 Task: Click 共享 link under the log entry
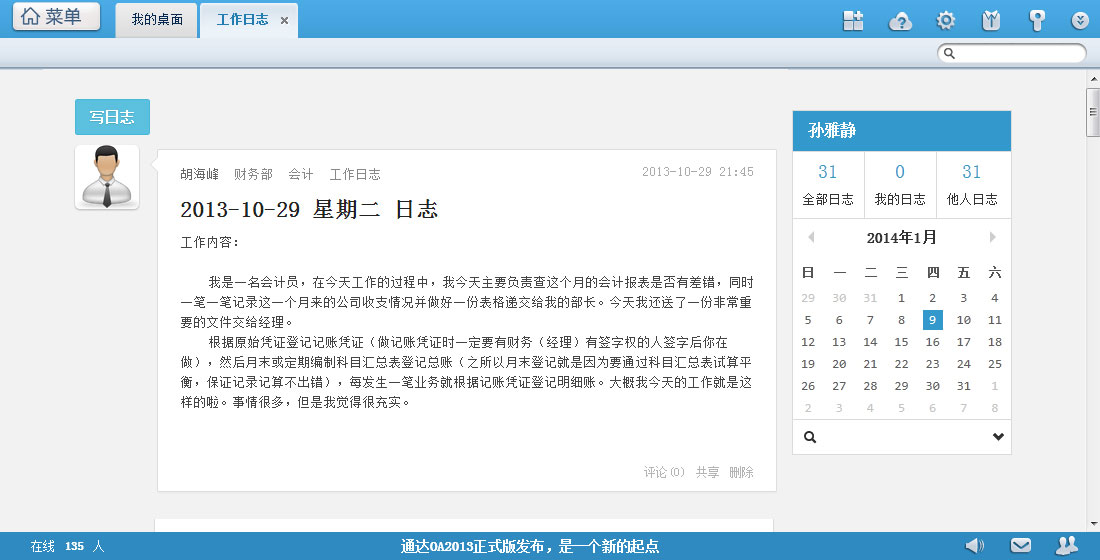(x=707, y=472)
